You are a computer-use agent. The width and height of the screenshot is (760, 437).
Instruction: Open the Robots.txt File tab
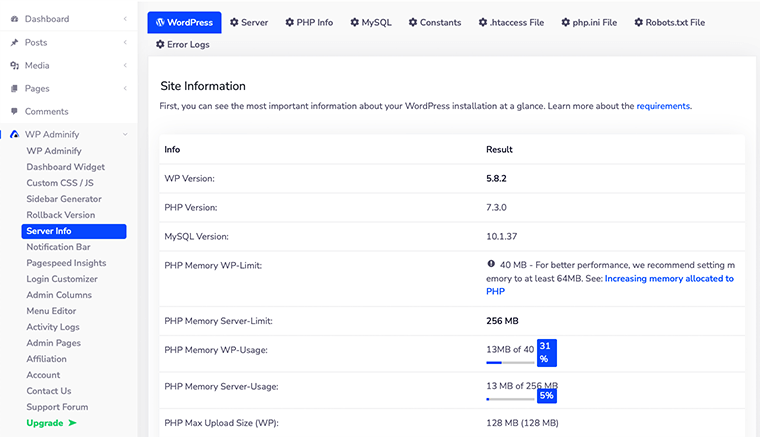(669, 22)
